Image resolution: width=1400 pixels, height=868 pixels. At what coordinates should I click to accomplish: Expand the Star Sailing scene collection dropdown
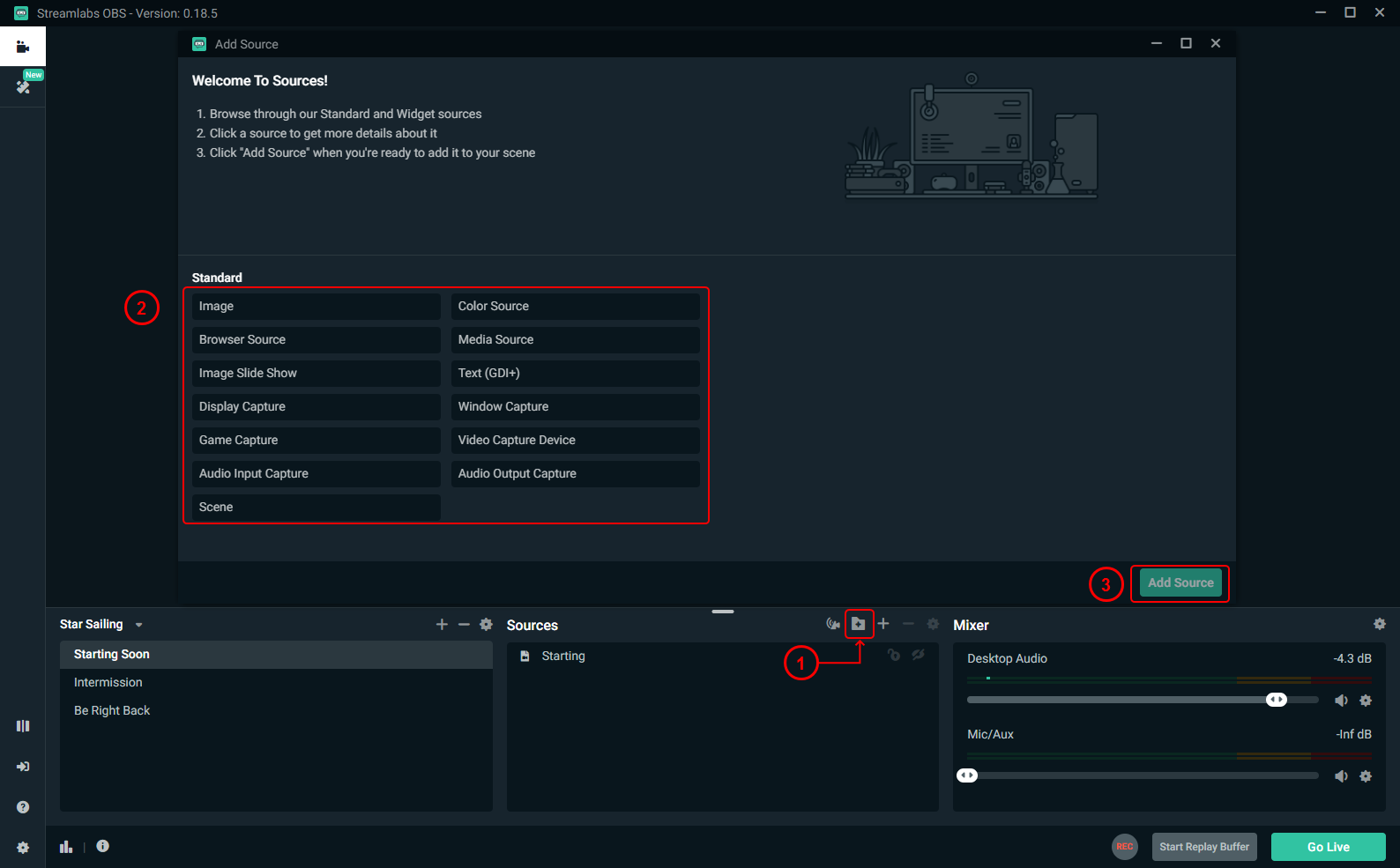[x=138, y=625]
